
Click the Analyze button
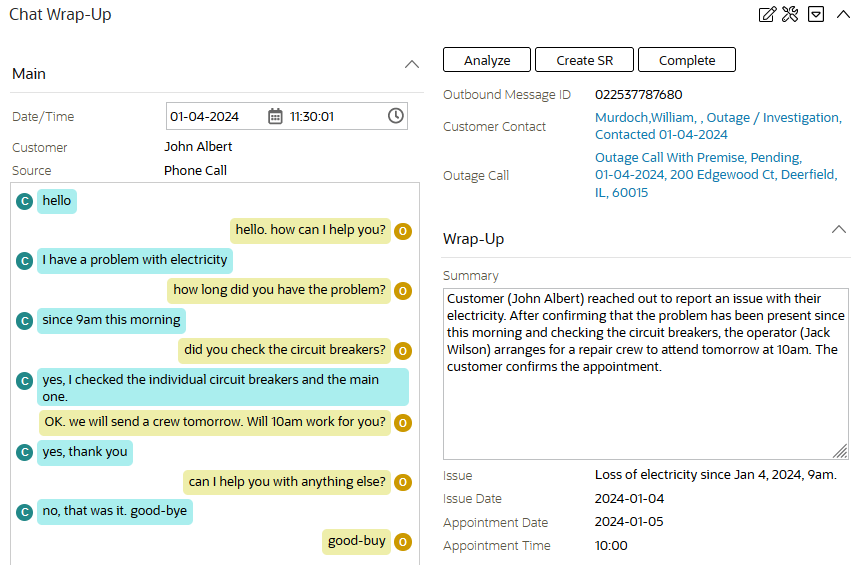(x=487, y=60)
